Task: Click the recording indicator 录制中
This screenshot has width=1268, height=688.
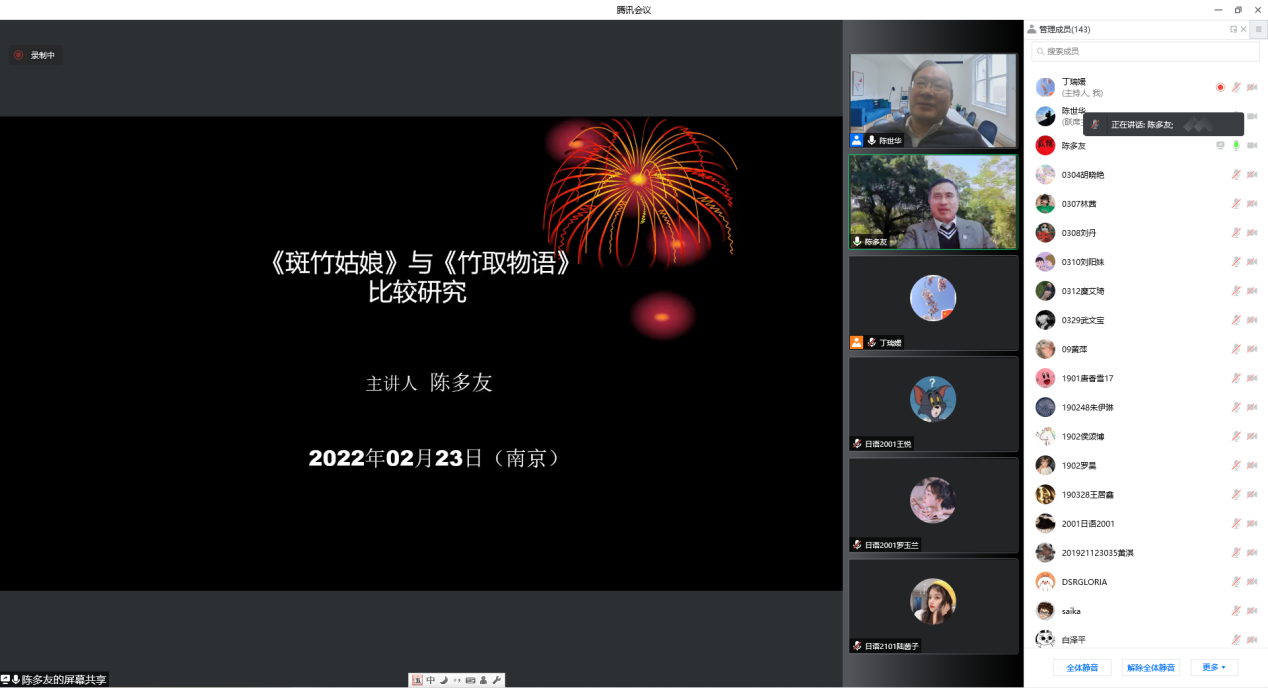Action: point(36,55)
